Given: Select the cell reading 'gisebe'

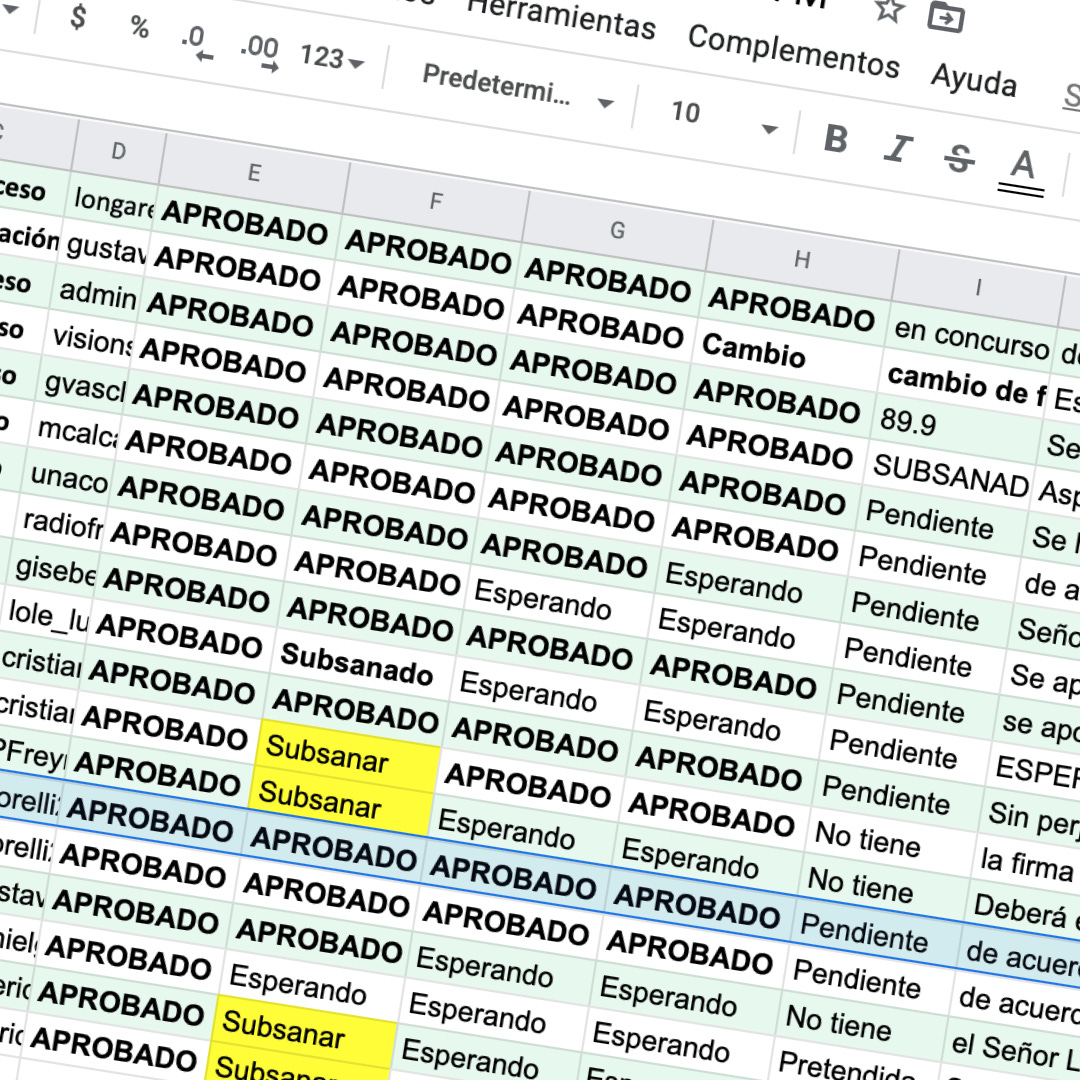Looking at the screenshot, I should (x=55, y=570).
